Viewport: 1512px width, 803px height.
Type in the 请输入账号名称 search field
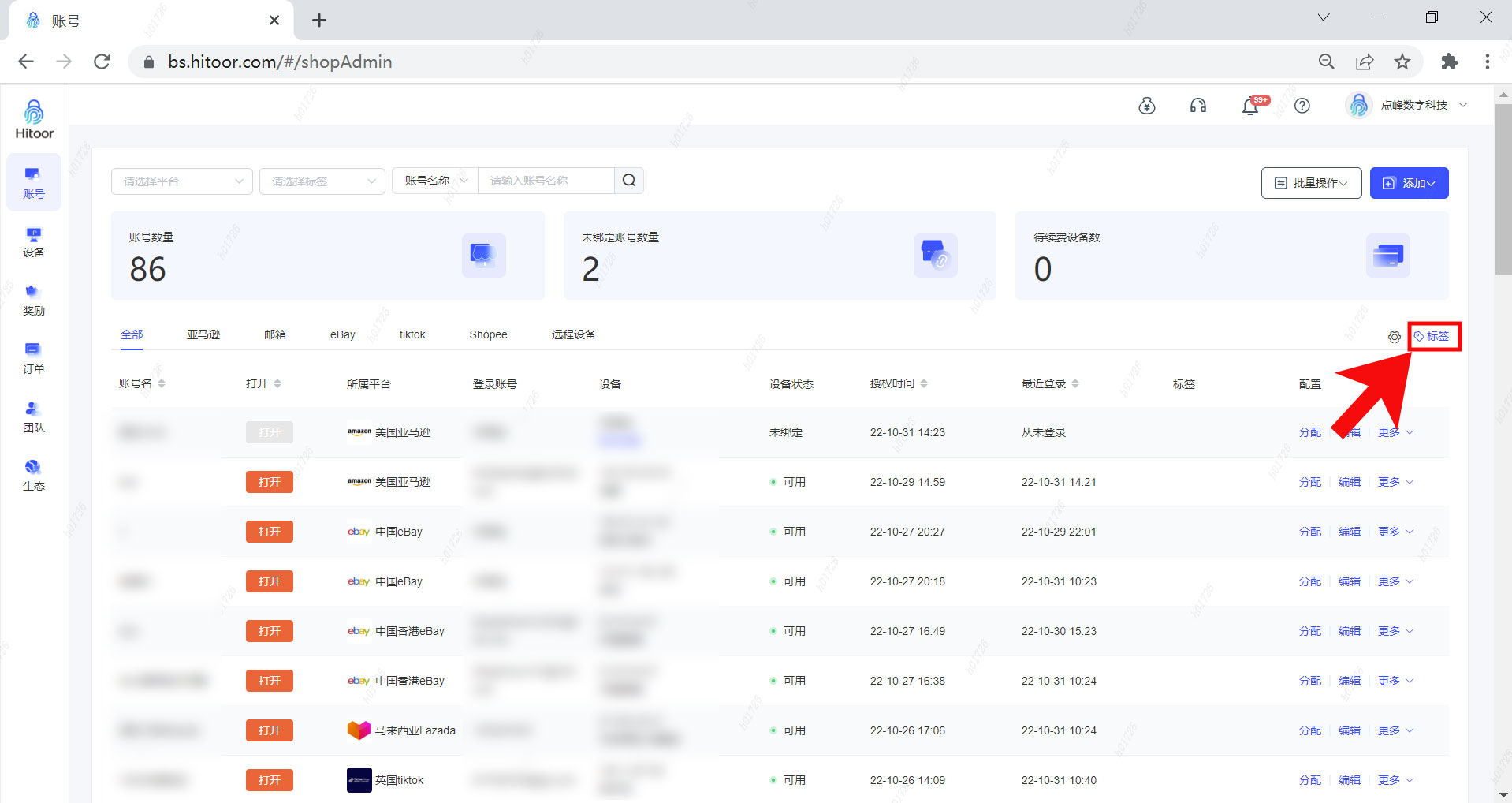(x=546, y=181)
